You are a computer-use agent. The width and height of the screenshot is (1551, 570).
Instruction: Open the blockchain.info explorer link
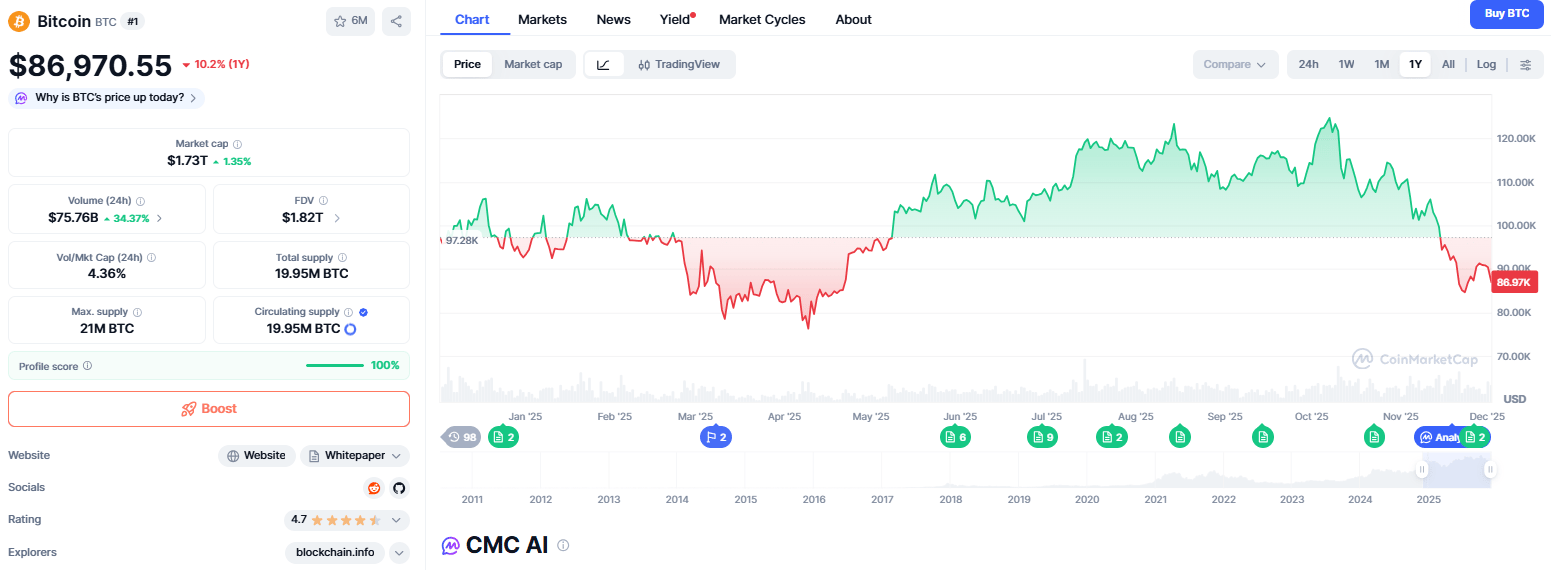(x=335, y=552)
